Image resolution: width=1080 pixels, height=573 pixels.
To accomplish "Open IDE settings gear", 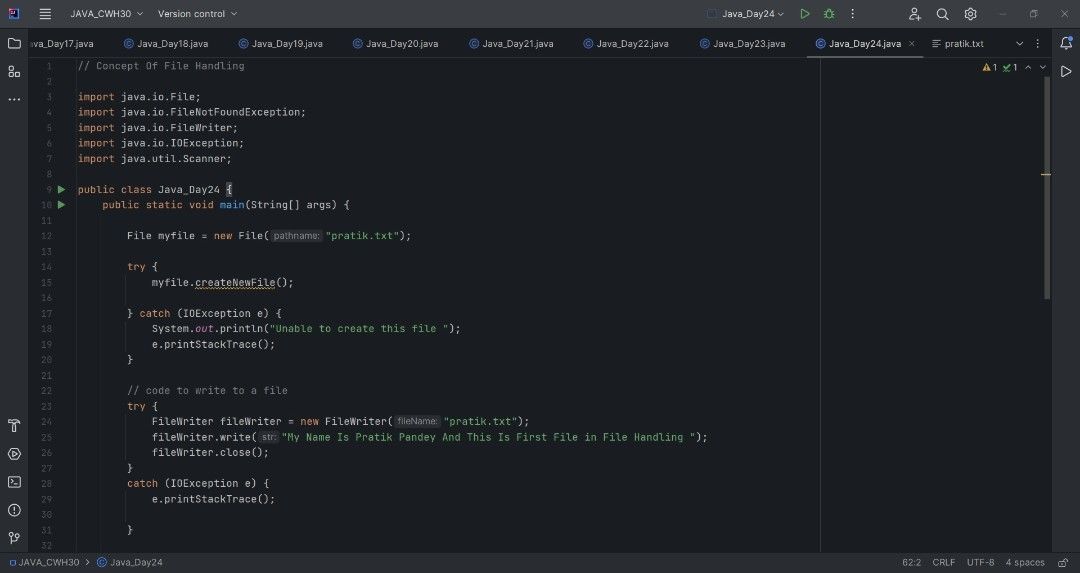I will 970,14.
